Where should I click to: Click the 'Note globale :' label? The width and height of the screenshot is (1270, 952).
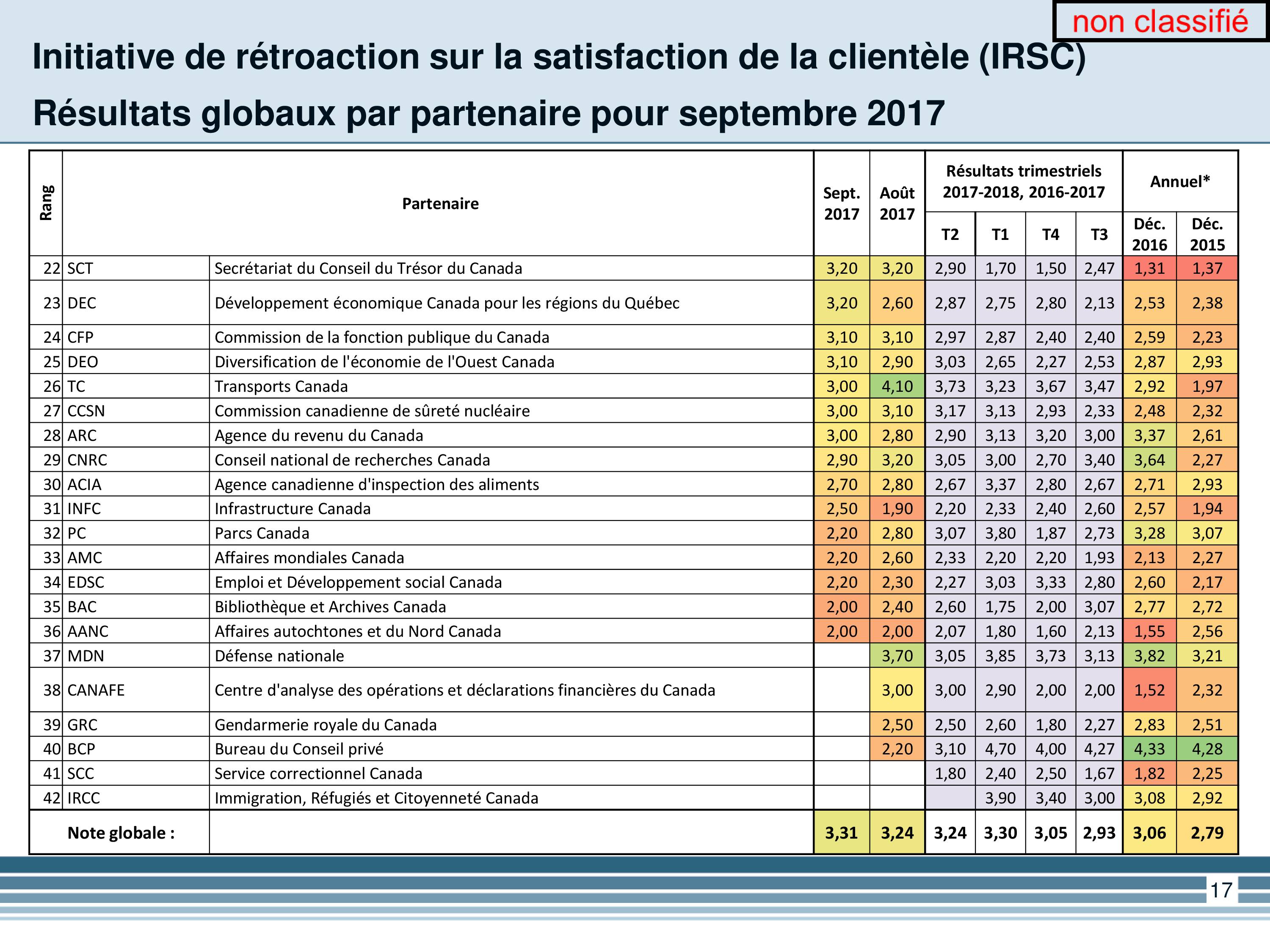click(x=121, y=833)
